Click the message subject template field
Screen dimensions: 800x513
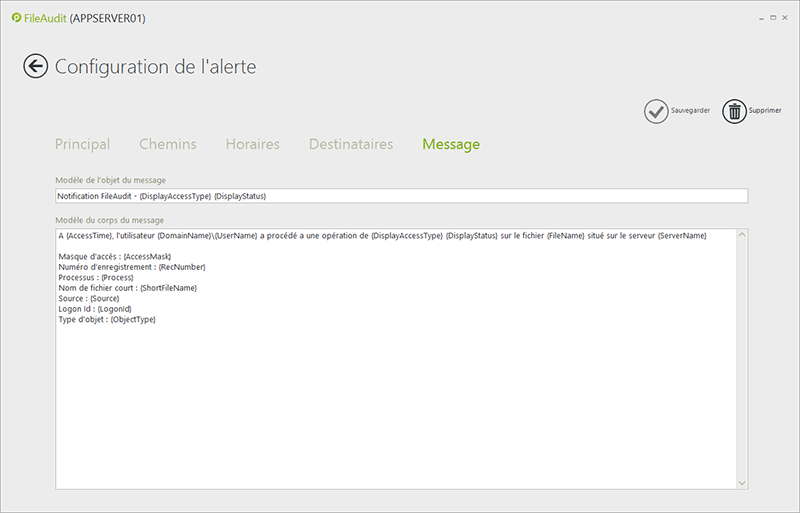coord(400,196)
